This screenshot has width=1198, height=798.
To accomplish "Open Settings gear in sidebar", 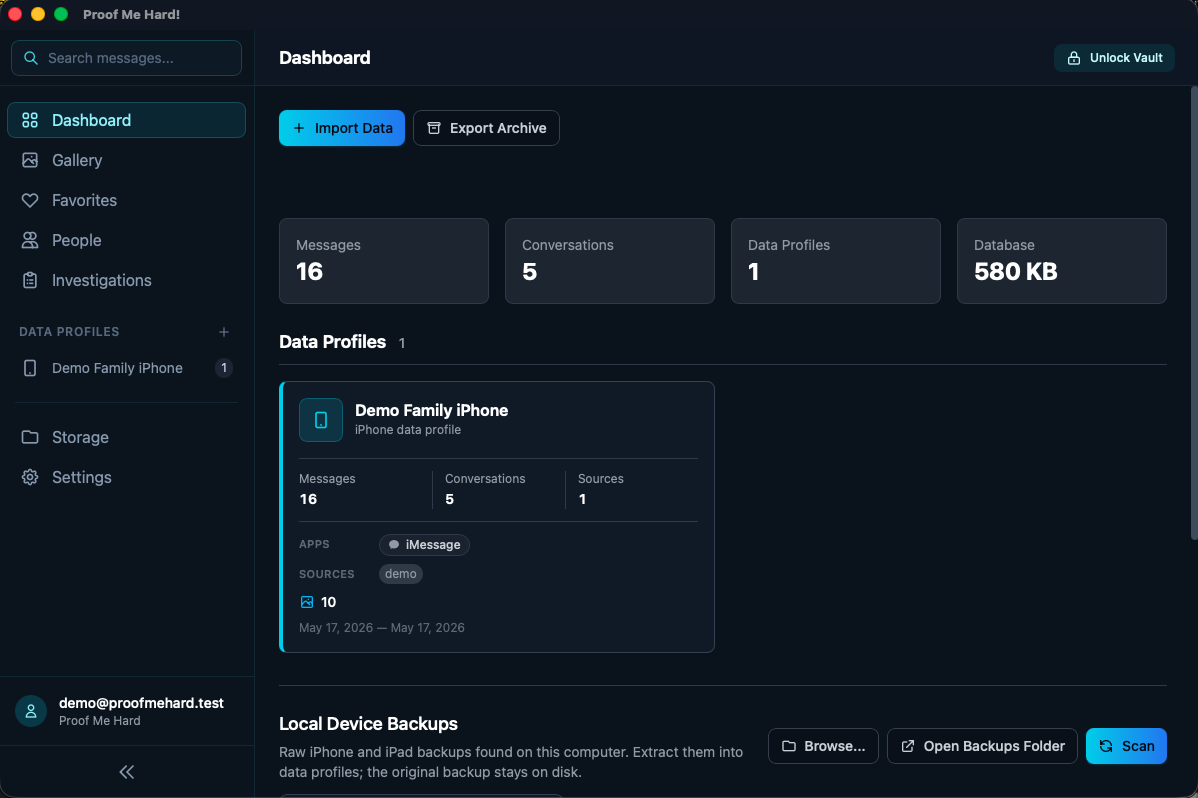I will click(x=30, y=477).
